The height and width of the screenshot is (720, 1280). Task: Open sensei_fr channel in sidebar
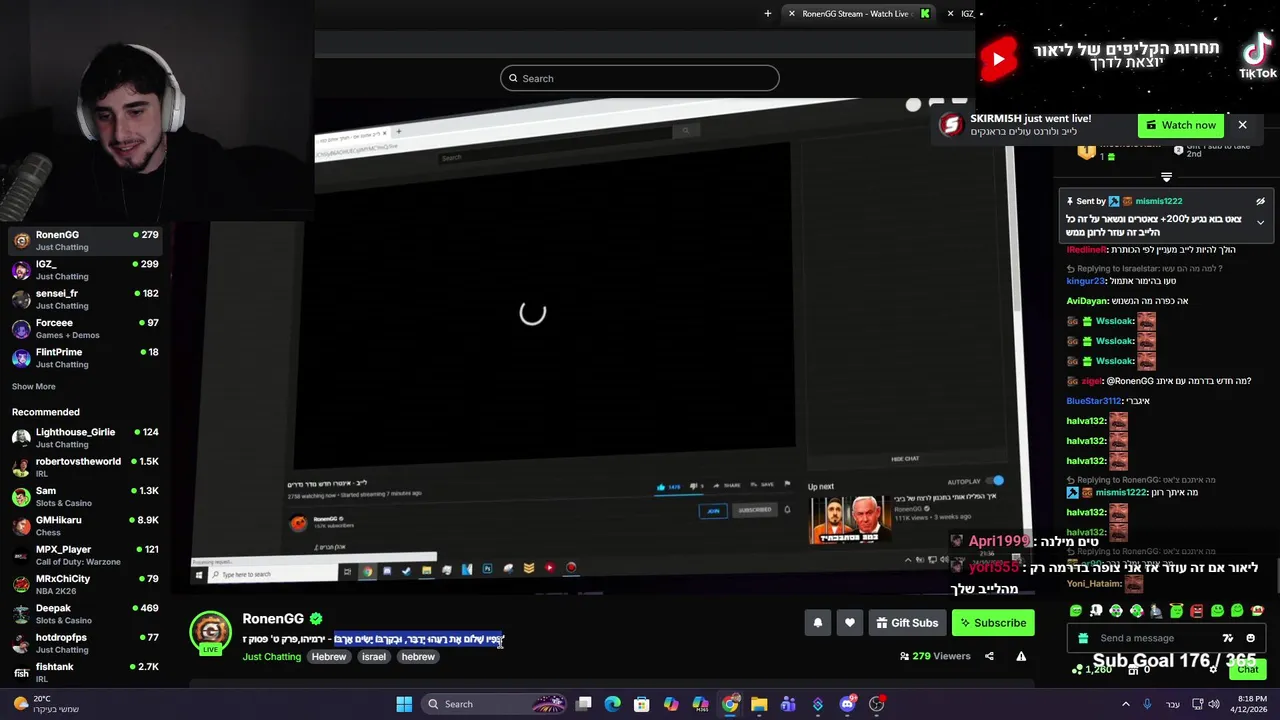tap(85, 299)
